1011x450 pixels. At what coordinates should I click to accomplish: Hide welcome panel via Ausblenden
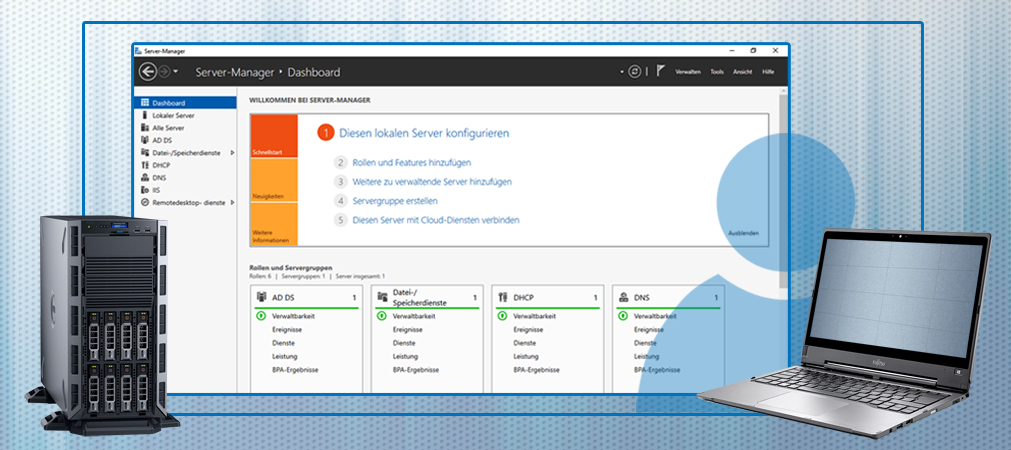click(743, 233)
